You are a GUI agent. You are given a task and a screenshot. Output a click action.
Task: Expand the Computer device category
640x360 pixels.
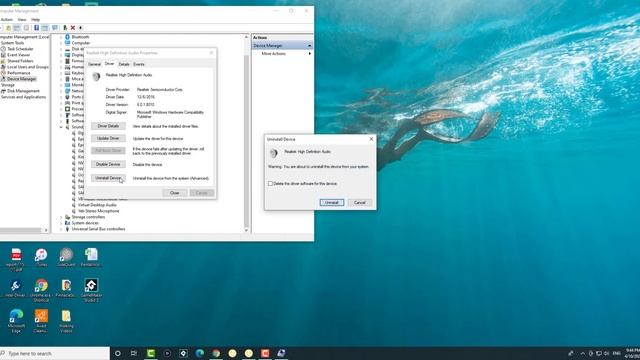61,43
